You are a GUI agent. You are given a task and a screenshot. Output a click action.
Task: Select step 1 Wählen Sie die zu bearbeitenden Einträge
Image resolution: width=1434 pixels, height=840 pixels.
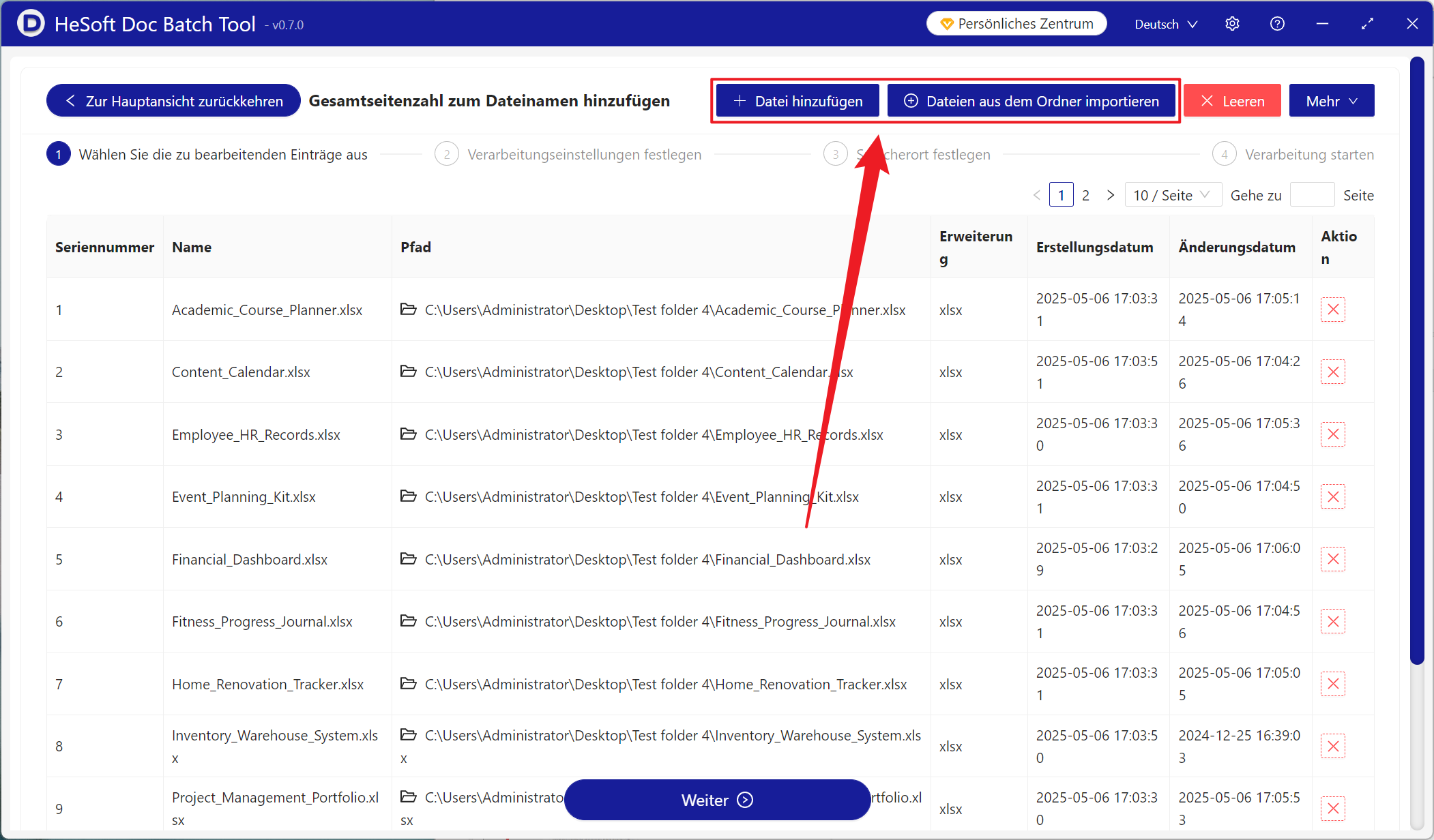point(207,154)
